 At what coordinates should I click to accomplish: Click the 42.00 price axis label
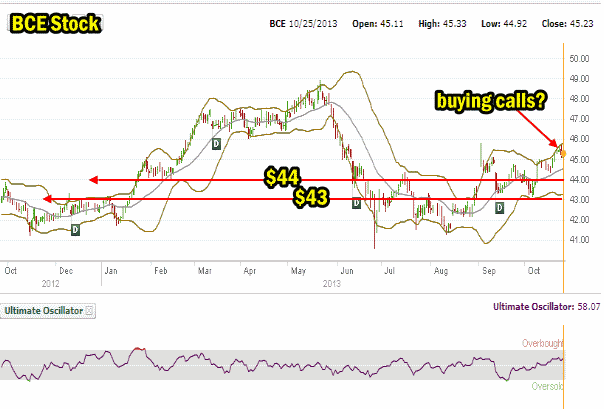(x=579, y=220)
